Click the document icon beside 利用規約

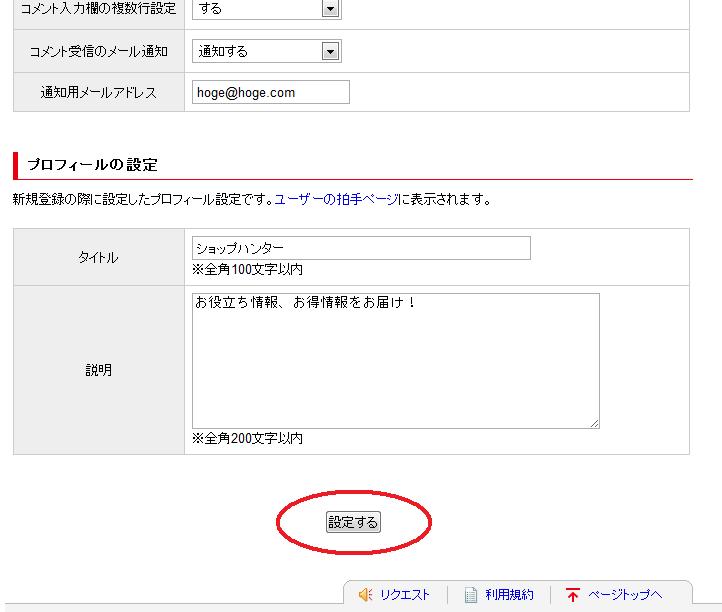(x=471, y=595)
